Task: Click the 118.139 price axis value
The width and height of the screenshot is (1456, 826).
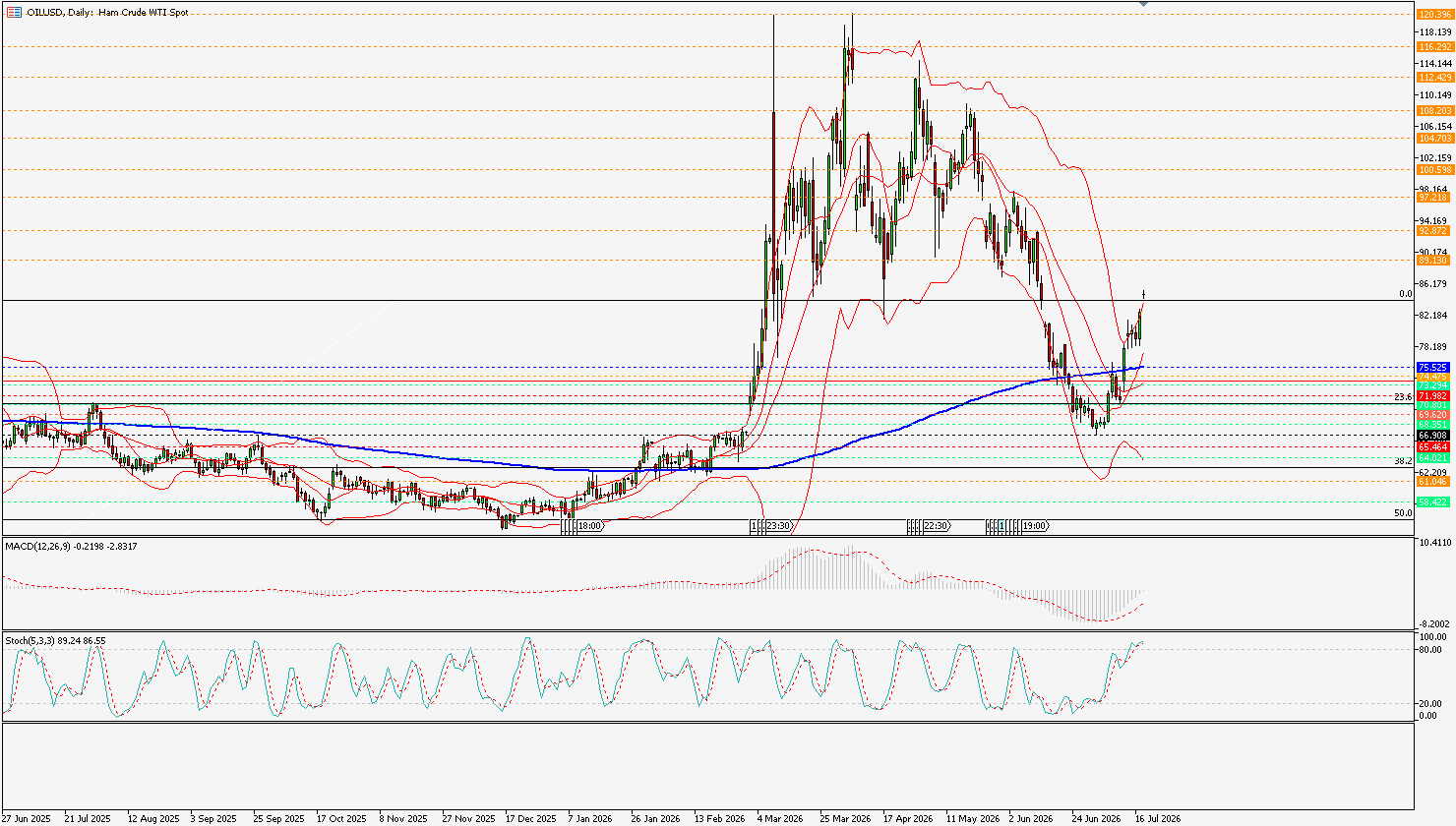Action: pos(1434,31)
